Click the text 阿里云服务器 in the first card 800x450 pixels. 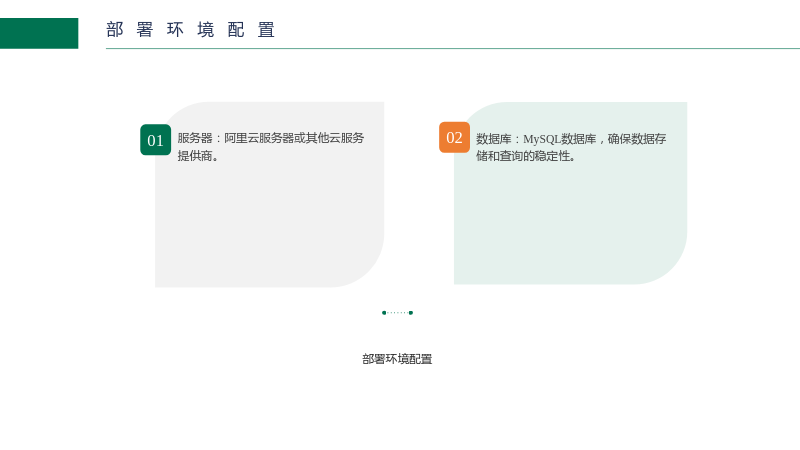(259, 138)
